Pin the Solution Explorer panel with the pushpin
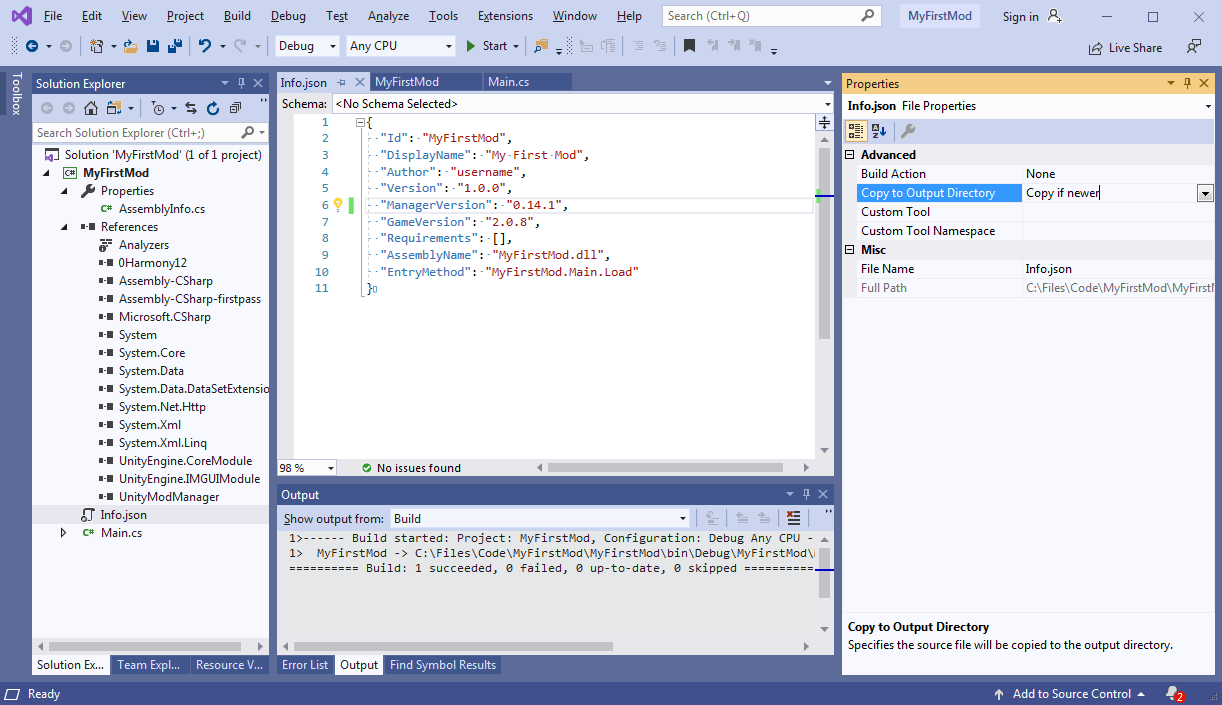 pyautogui.click(x=241, y=84)
